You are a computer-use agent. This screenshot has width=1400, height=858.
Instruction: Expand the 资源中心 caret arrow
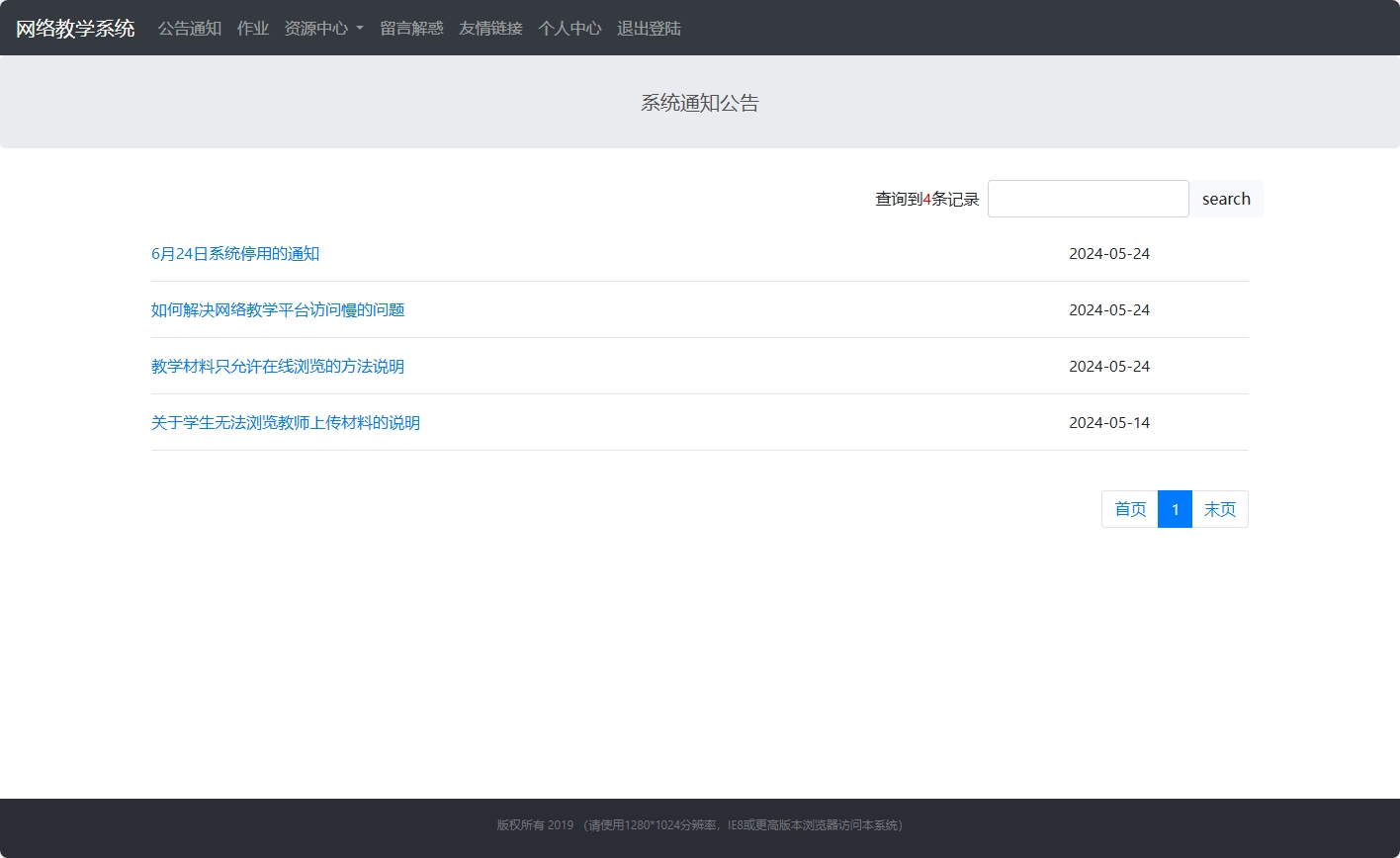(x=360, y=28)
